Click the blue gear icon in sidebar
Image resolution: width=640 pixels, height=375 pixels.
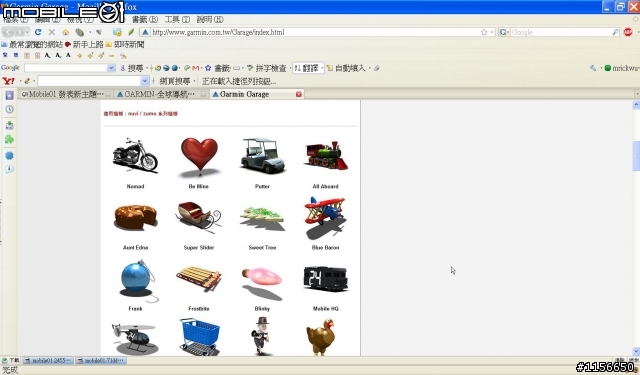9,155
